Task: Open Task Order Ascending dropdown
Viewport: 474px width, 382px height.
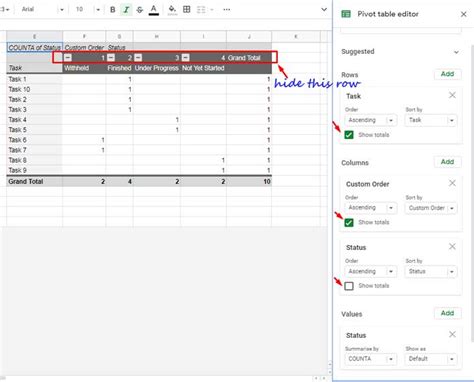Action: point(371,120)
